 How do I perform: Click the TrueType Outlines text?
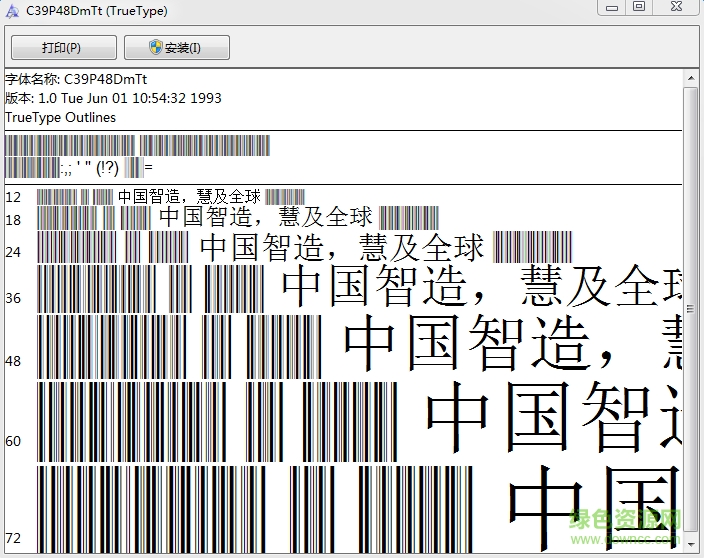pos(61,118)
